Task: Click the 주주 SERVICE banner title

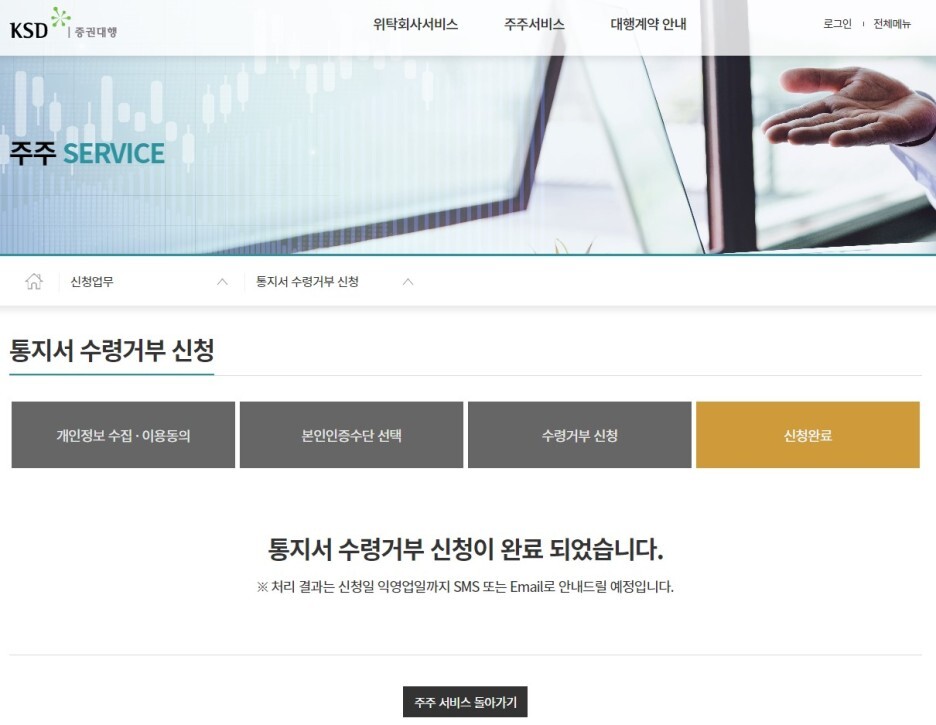Action: click(x=87, y=153)
